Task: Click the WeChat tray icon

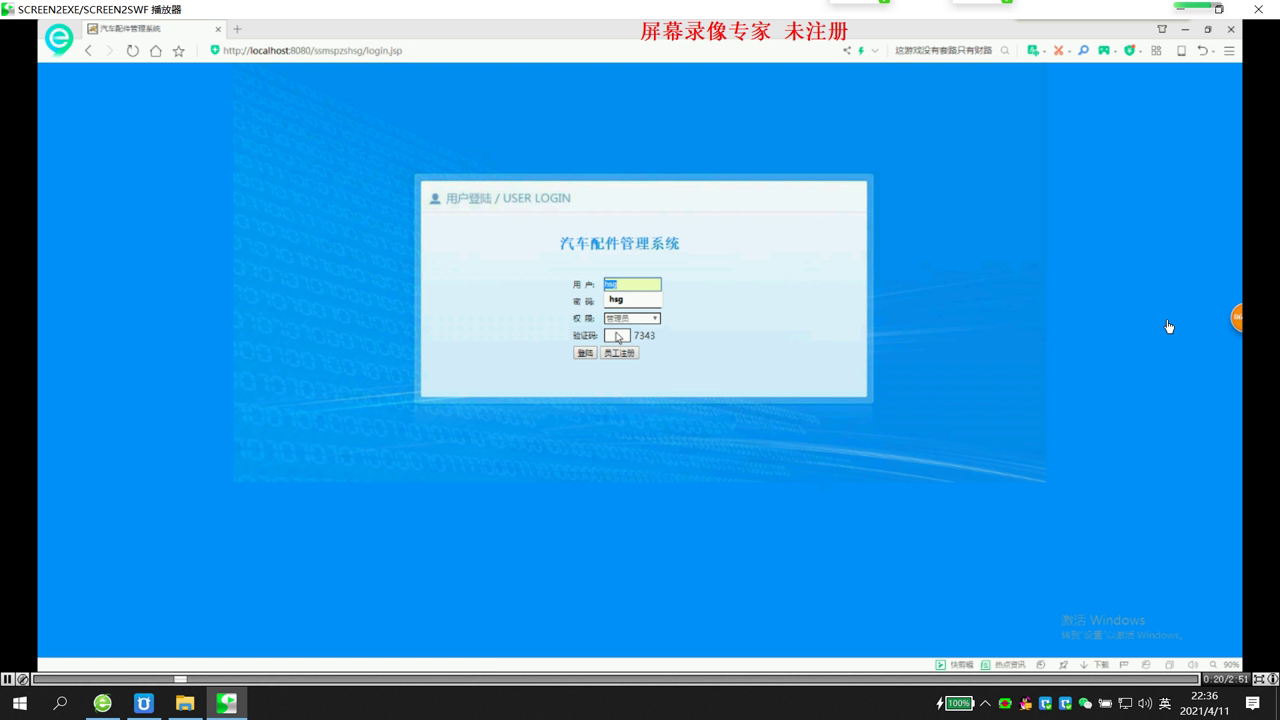Action: (1085, 704)
